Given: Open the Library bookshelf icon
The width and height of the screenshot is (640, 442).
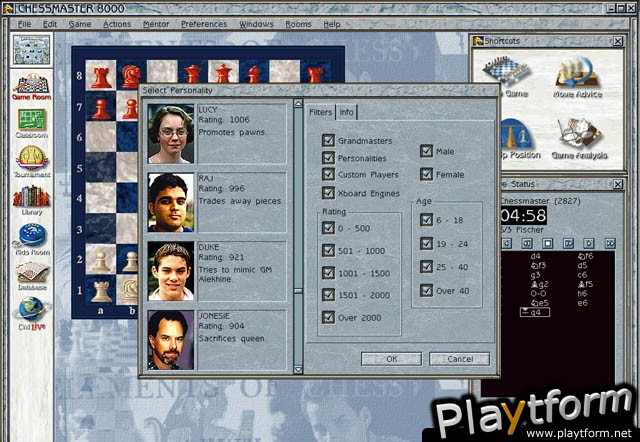Looking at the screenshot, I should 32,200.
